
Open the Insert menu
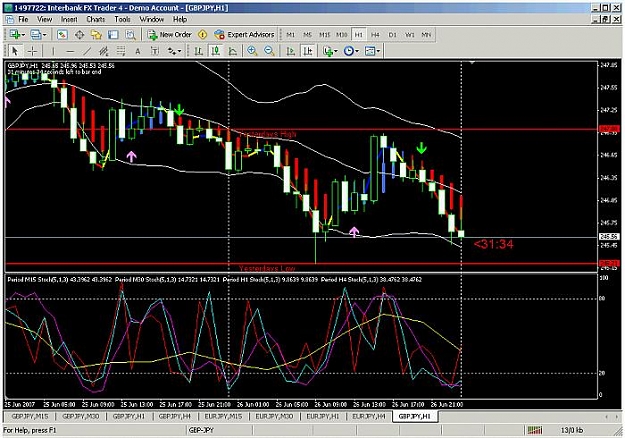pyautogui.click(x=69, y=19)
